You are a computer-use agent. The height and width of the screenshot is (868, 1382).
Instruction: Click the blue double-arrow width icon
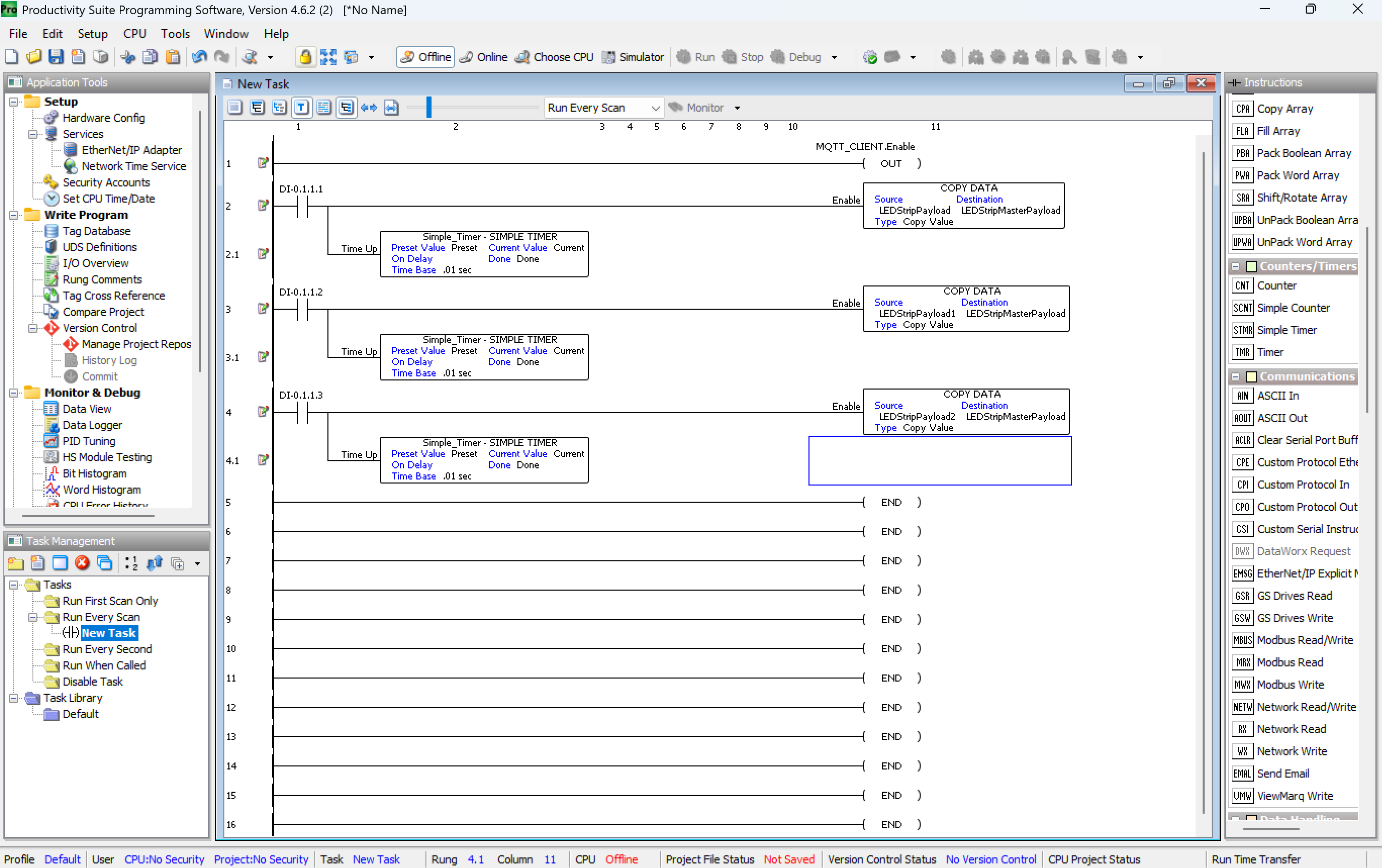tap(368, 107)
